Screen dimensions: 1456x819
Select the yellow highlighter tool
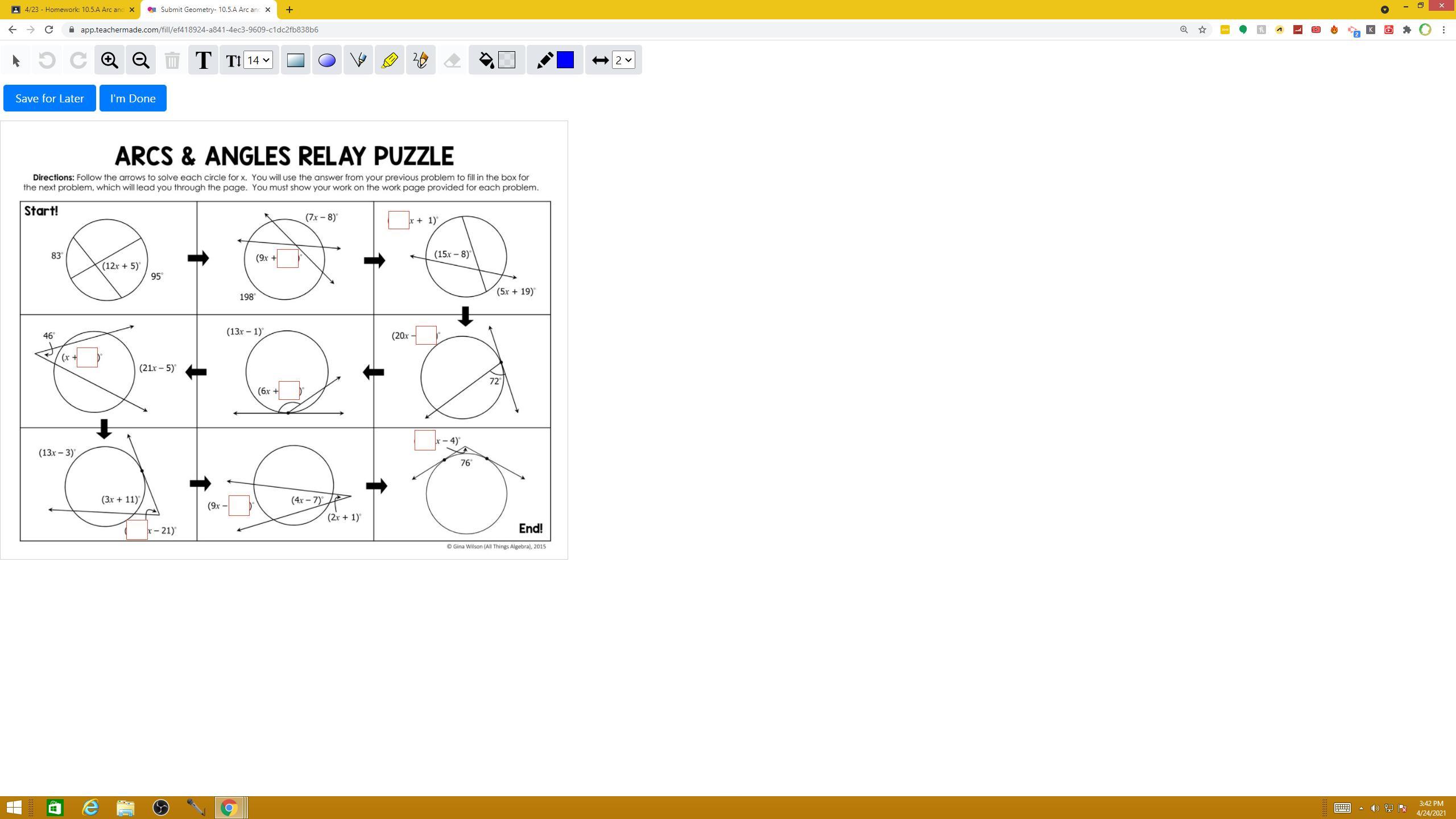390,60
